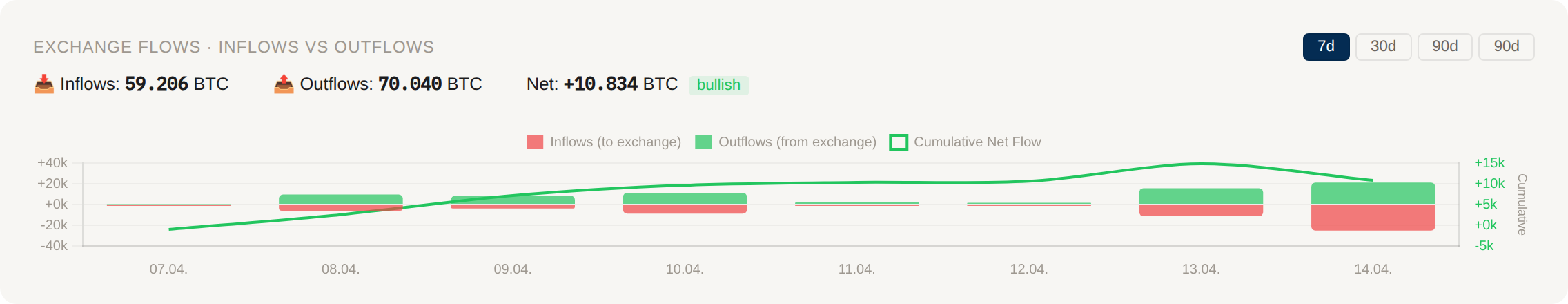Click the 07.04. date axis label
The width and height of the screenshot is (1568, 304).
tap(168, 269)
